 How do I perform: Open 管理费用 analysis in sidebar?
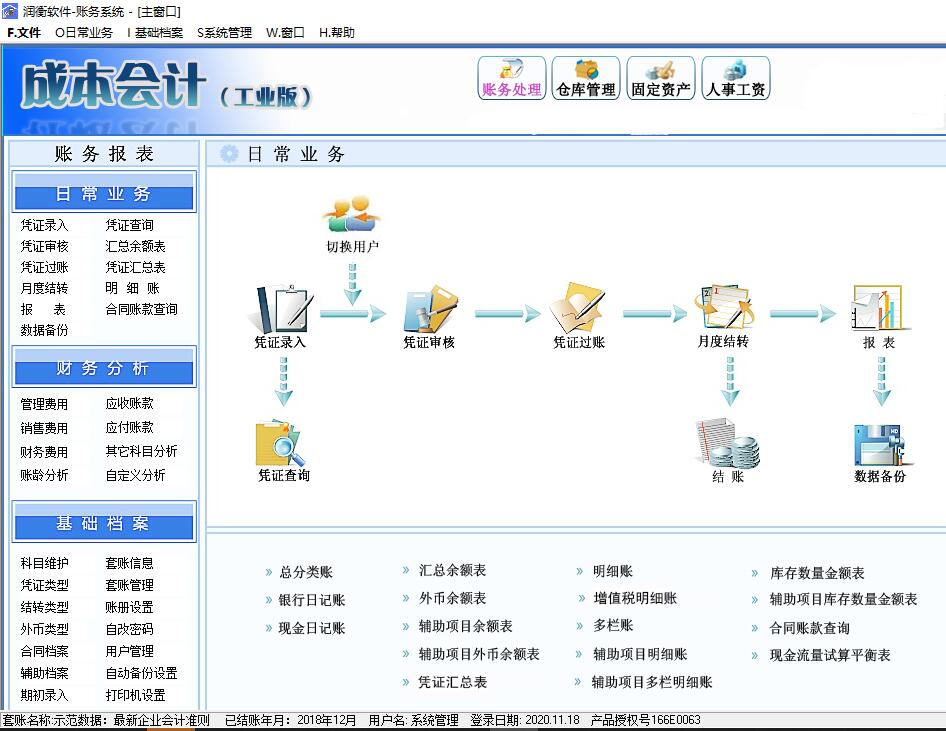44,404
